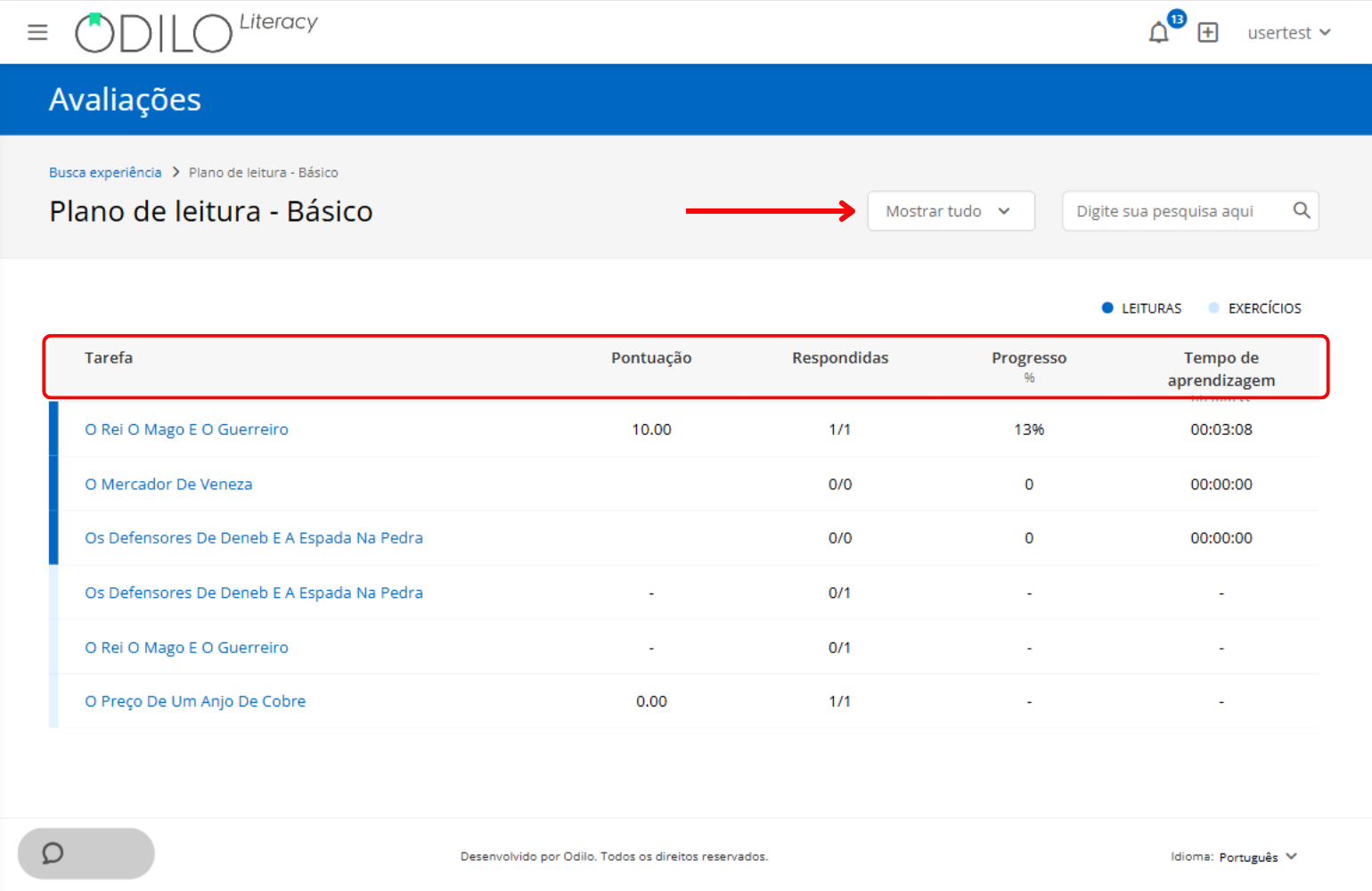Open the notifications bell
The width and height of the screenshot is (1372, 891).
(1158, 33)
